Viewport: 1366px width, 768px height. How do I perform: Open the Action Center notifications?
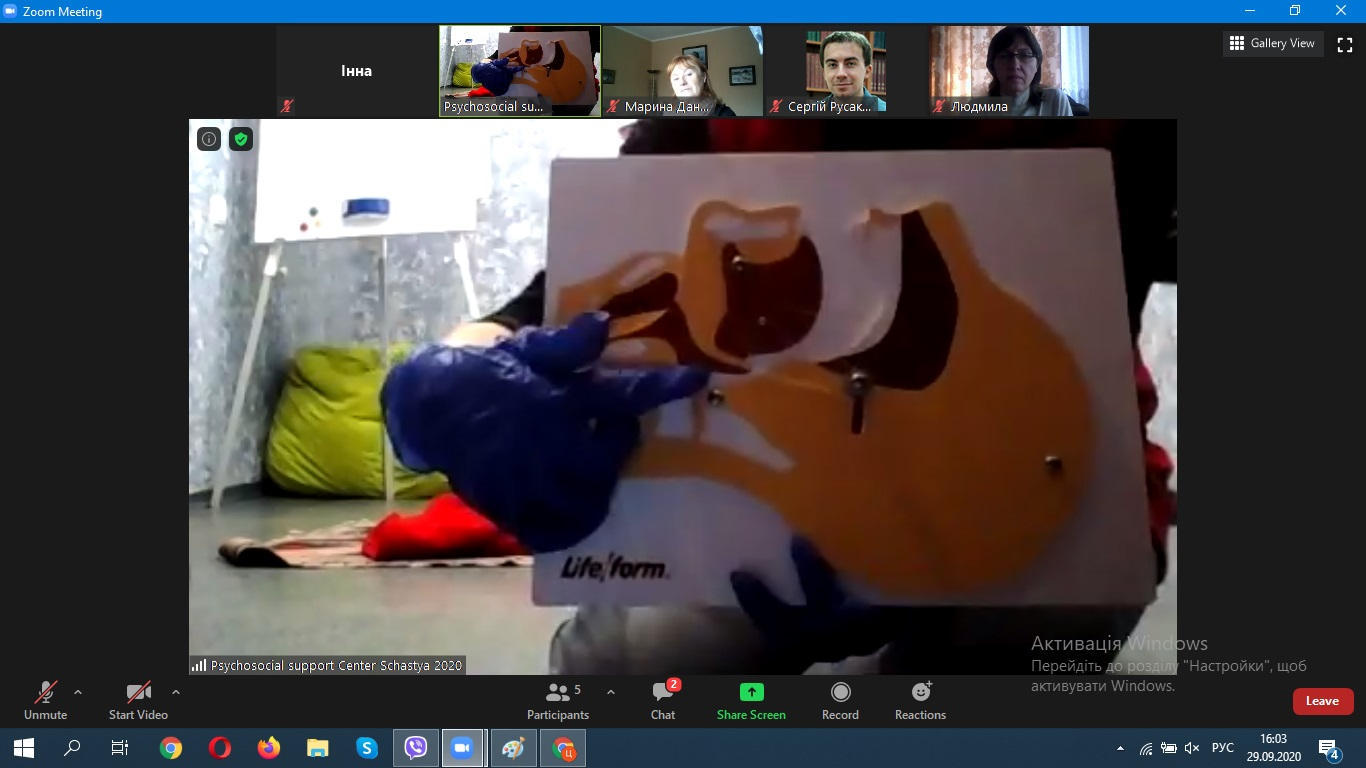(x=1329, y=748)
